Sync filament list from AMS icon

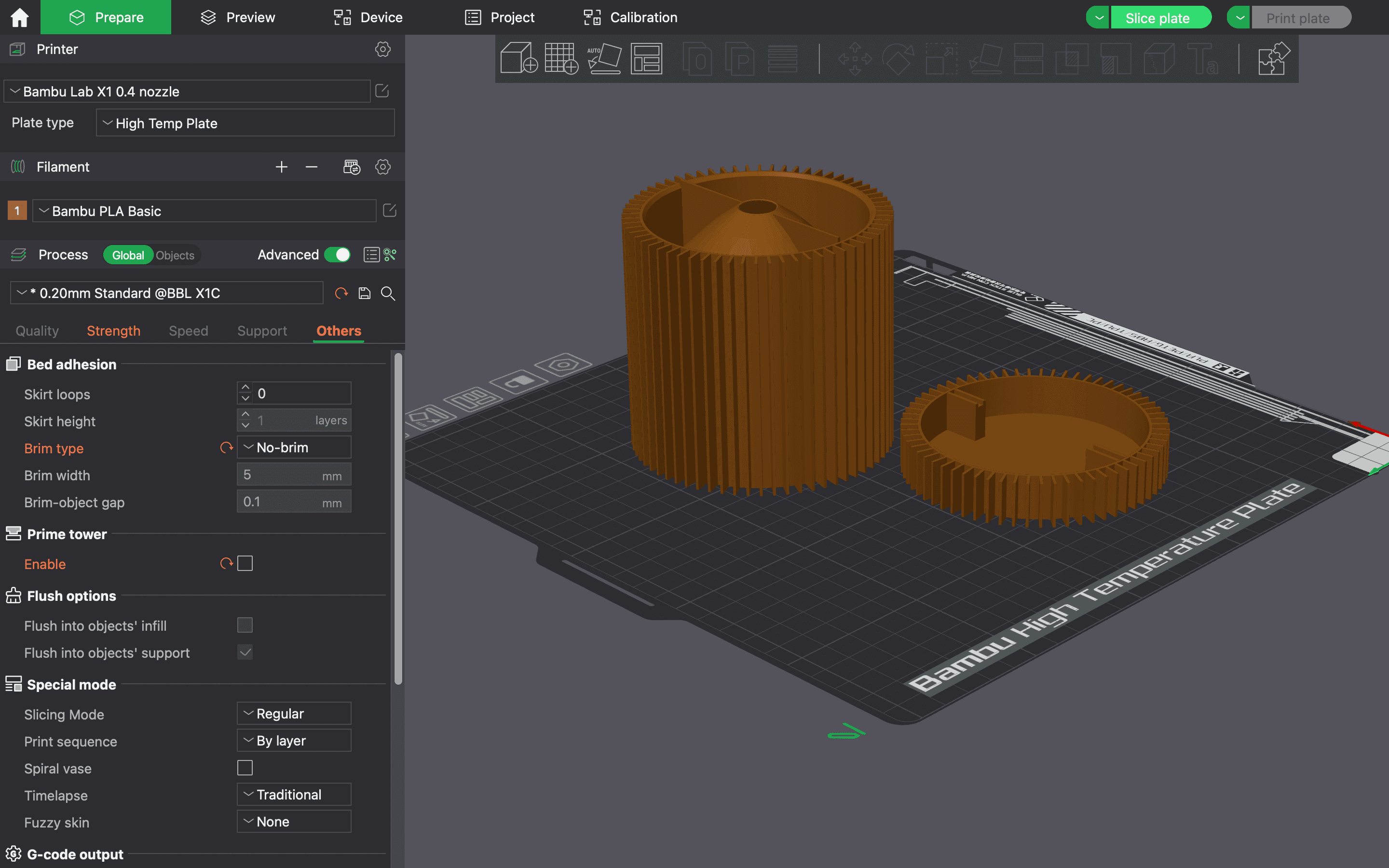[x=351, y=167]
